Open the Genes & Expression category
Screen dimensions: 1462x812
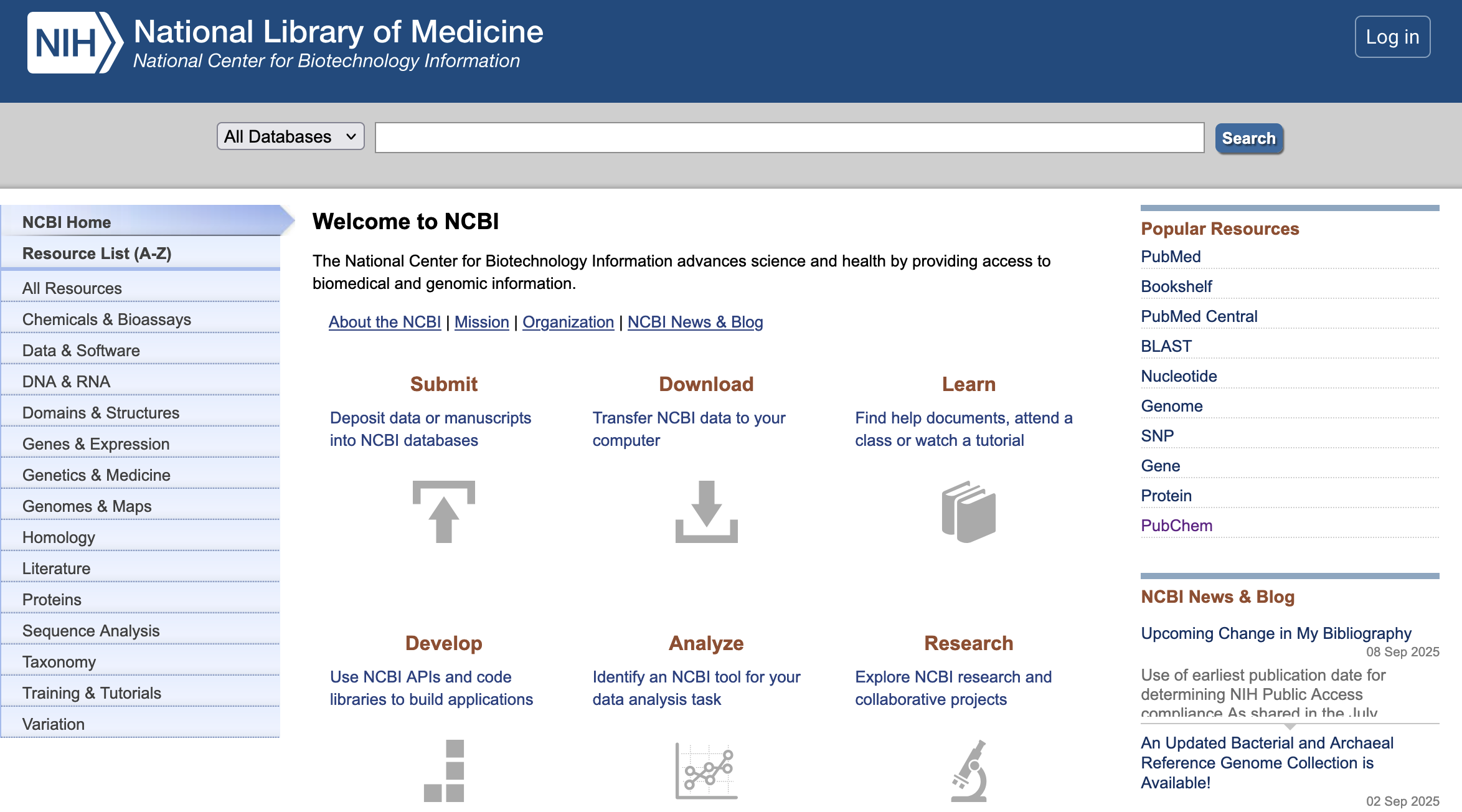tap(96, 444)
